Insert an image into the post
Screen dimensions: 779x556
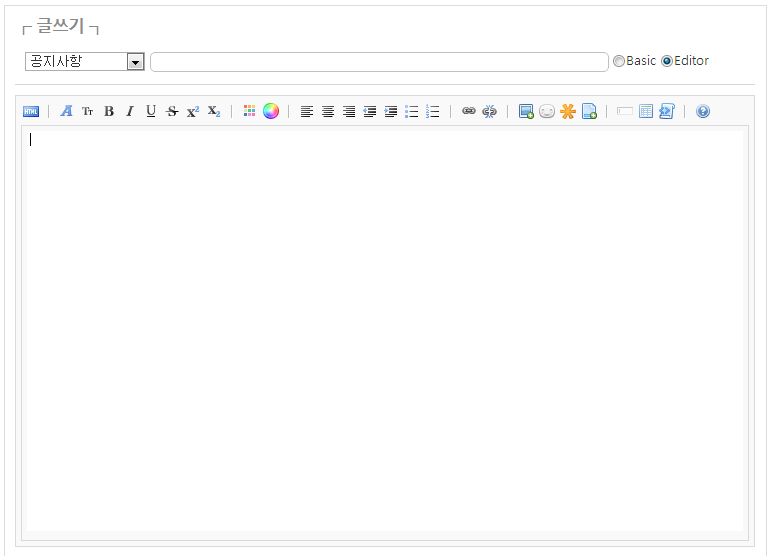tap(526, 112)
